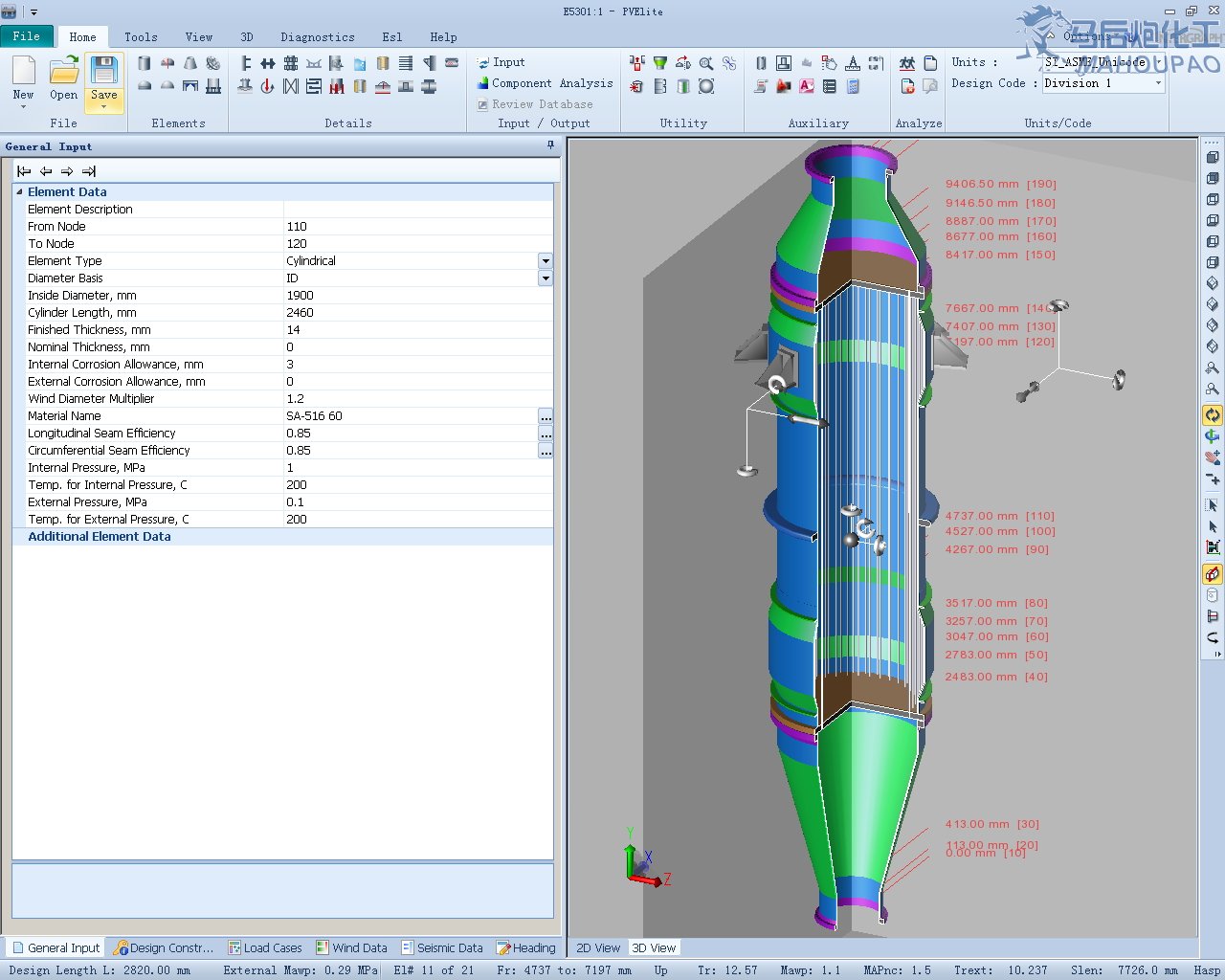Switch to the 3D ribbon tab
Screen dimensions: 1225x980
tap(247, 37)
